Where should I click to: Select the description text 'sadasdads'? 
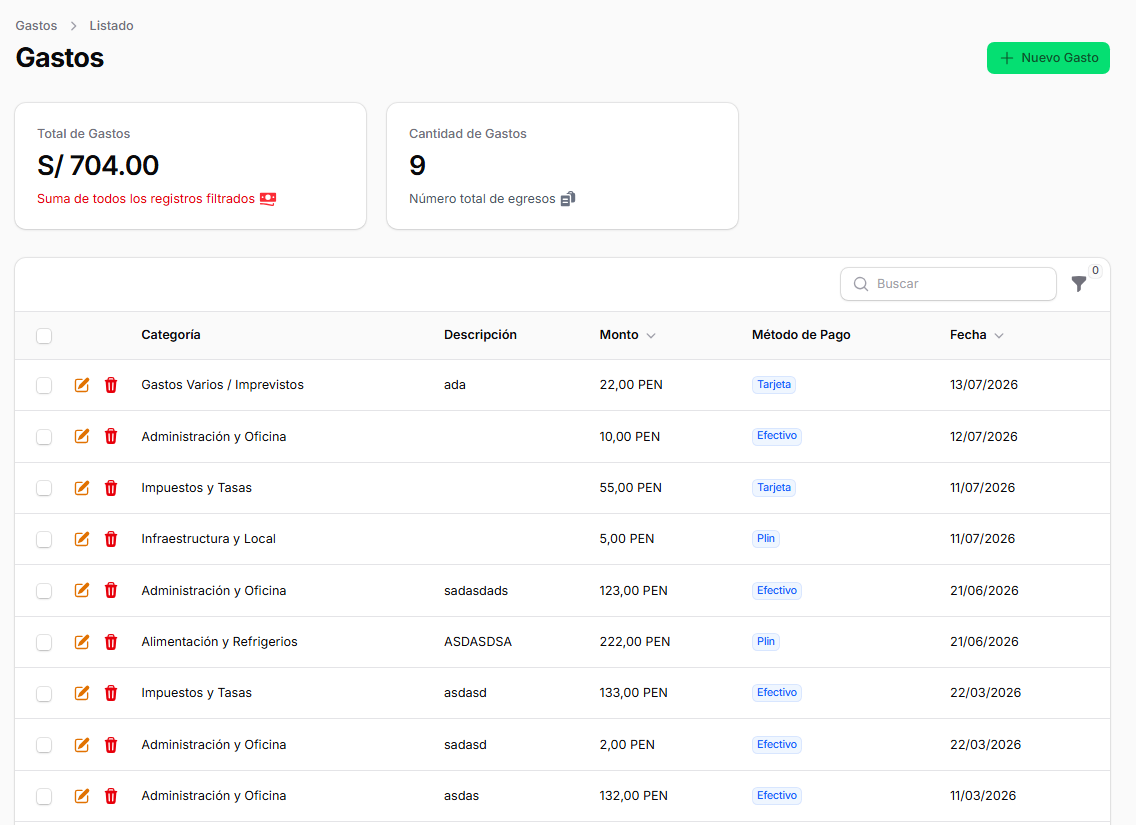(x=476, y=590)
